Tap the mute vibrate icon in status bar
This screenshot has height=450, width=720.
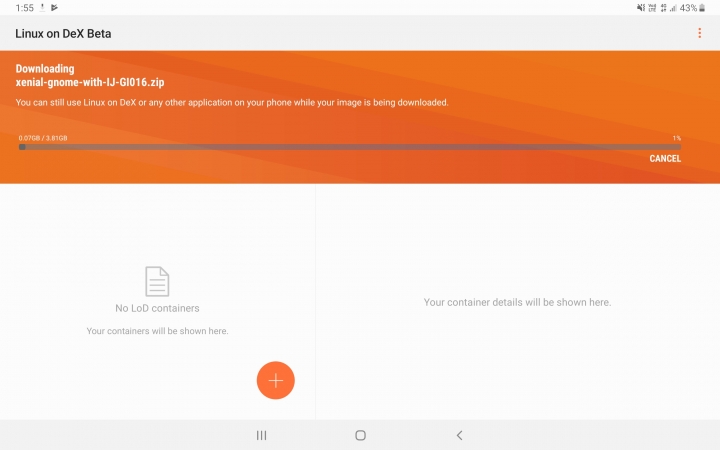click(641, 8)
